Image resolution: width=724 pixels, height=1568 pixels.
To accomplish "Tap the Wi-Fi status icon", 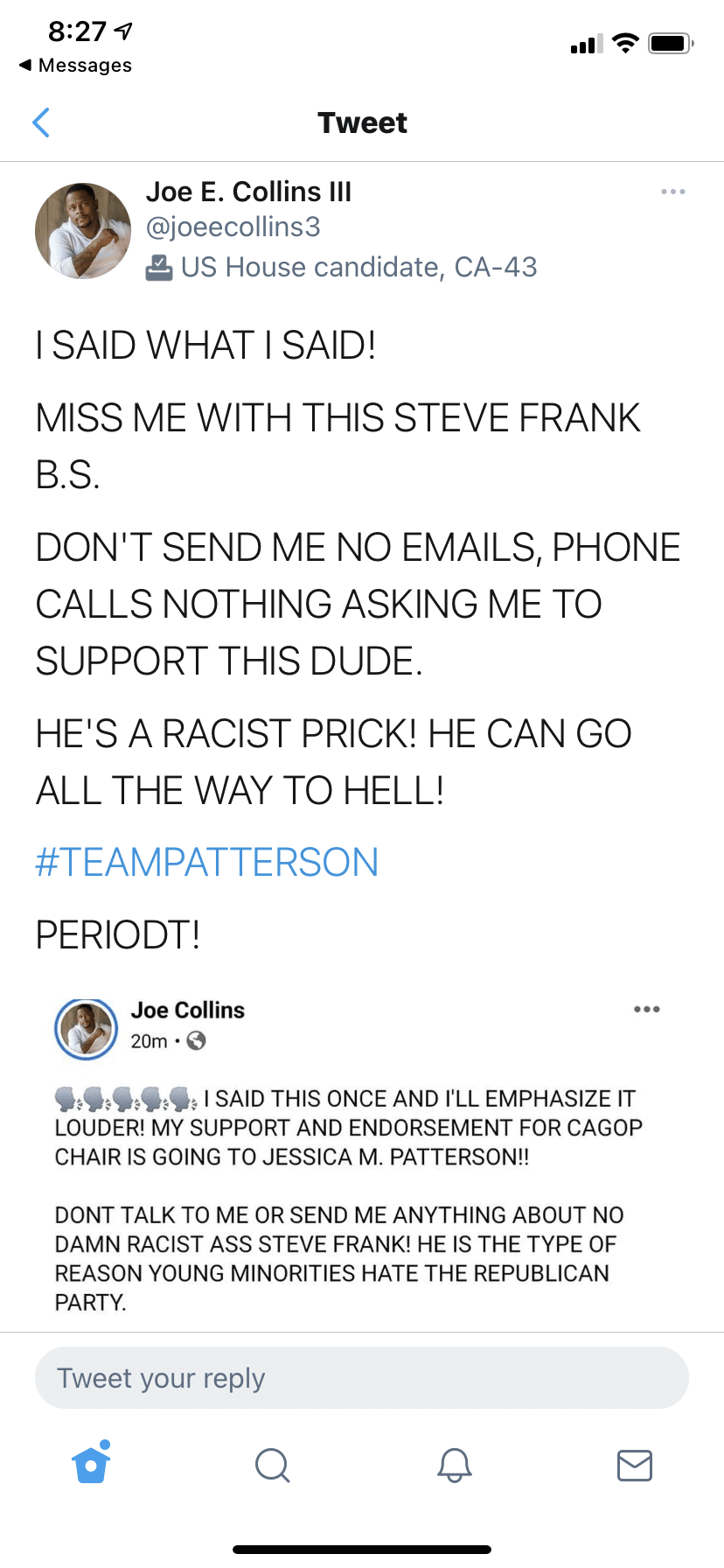I will [x=625, y=43].
